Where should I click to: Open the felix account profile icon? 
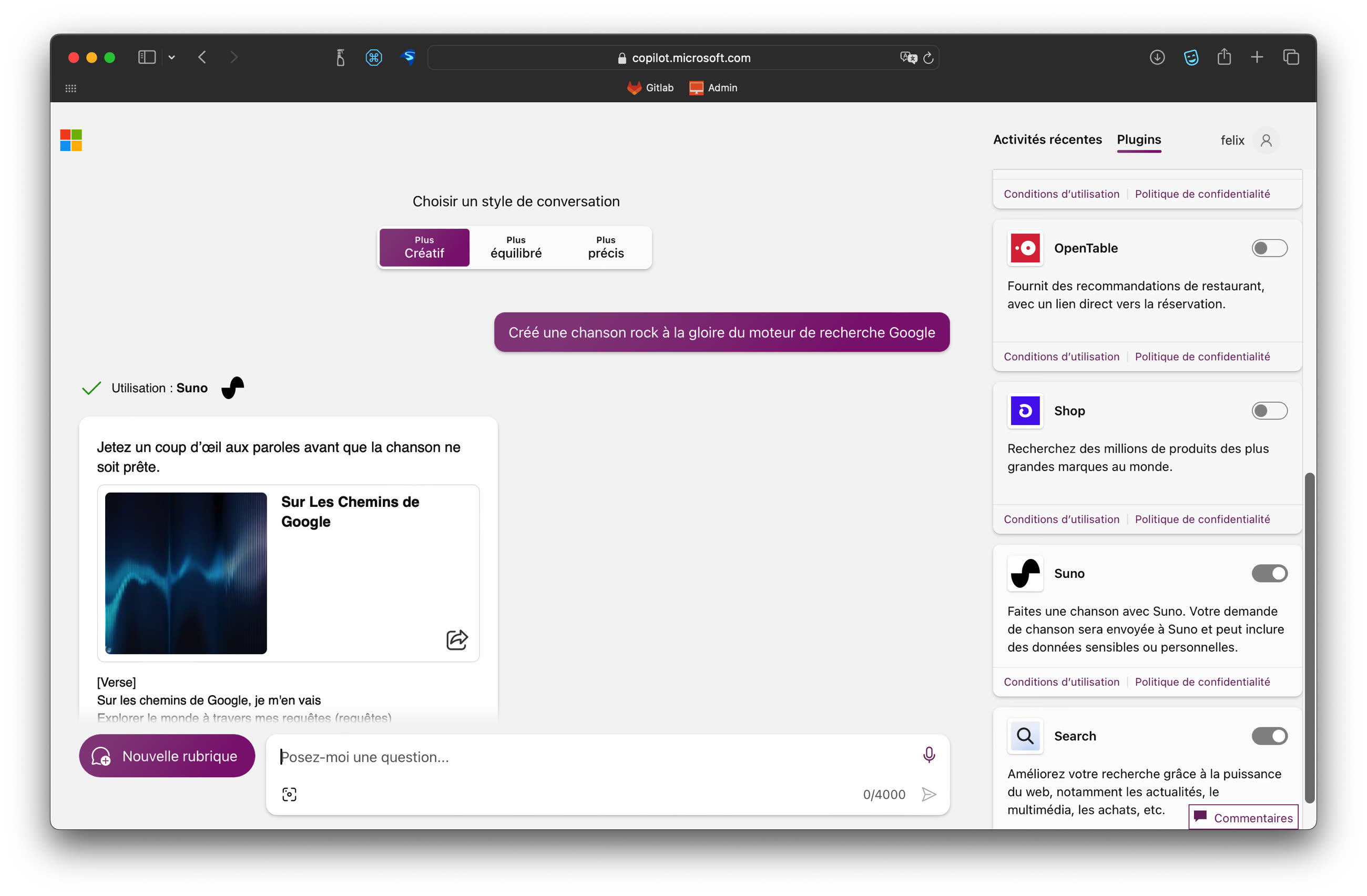click(1266, 140)
